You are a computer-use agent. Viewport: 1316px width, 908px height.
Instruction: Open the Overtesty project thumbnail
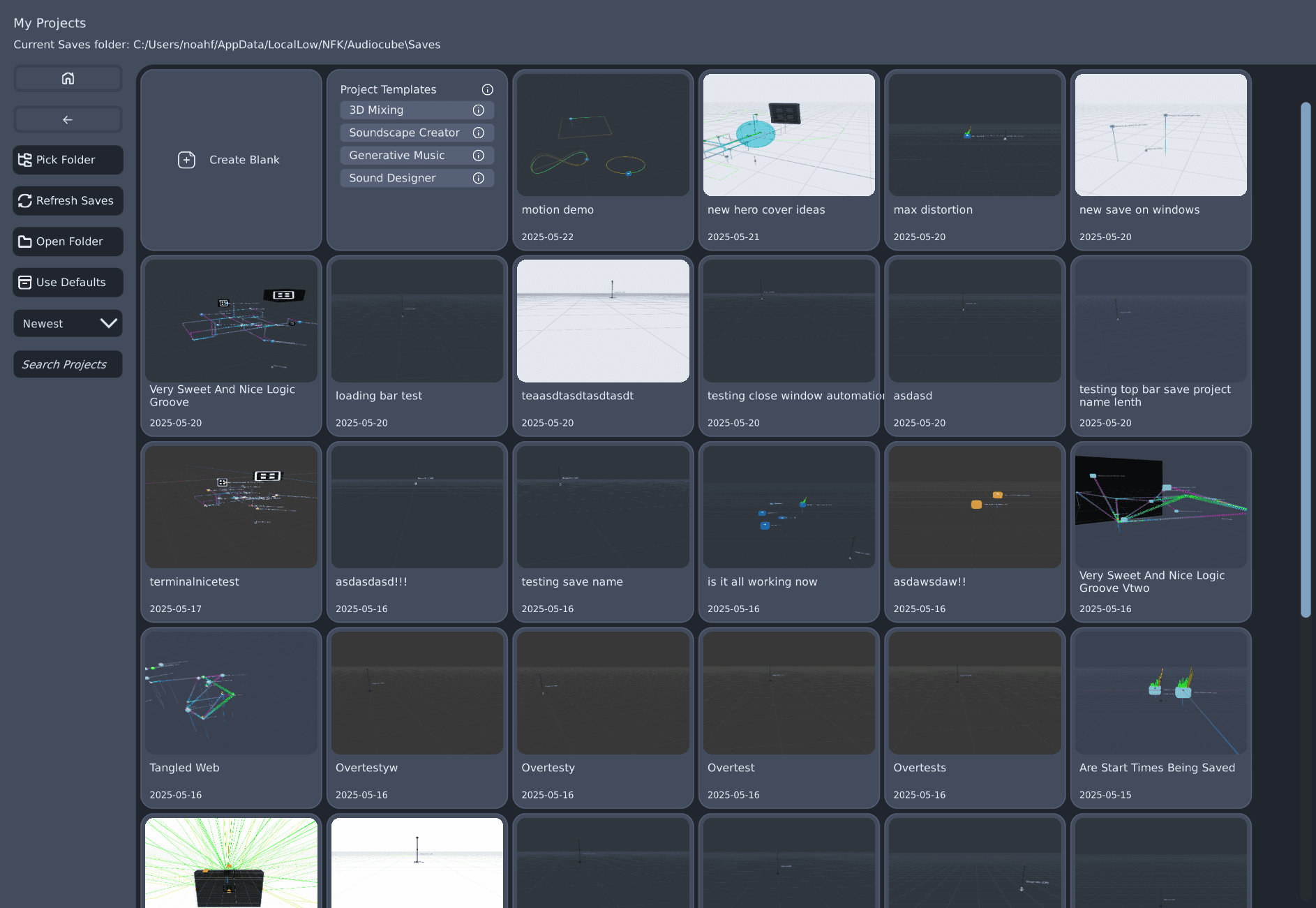(603, 693)
